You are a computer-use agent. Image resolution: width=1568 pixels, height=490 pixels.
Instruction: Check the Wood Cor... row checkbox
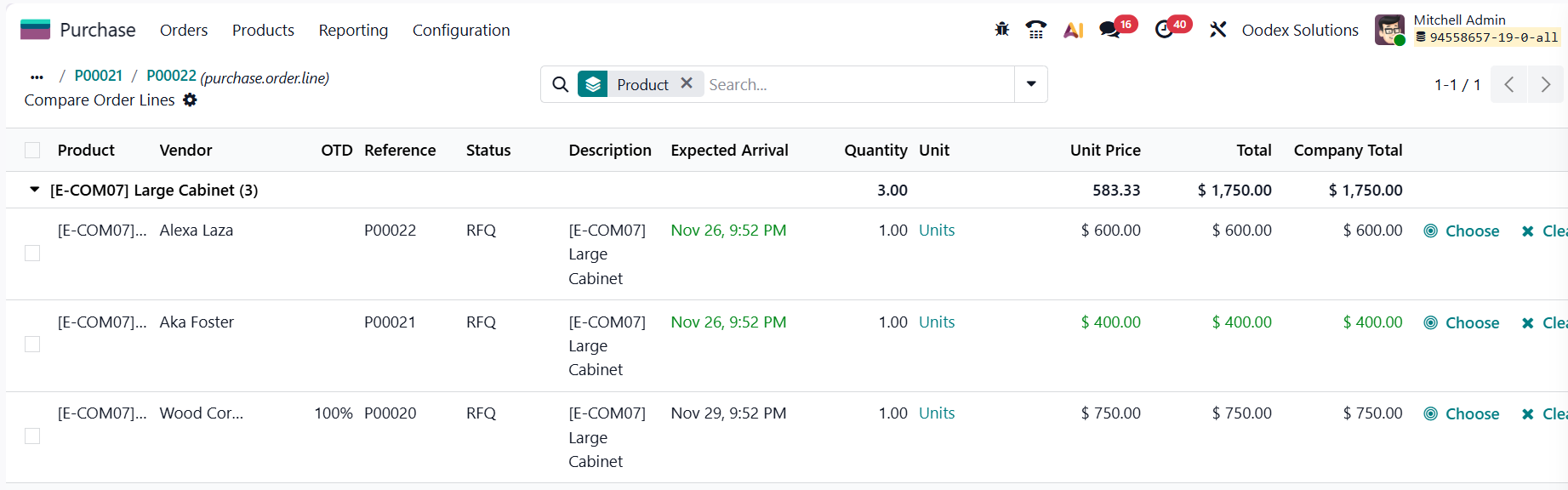coord(32,436)
